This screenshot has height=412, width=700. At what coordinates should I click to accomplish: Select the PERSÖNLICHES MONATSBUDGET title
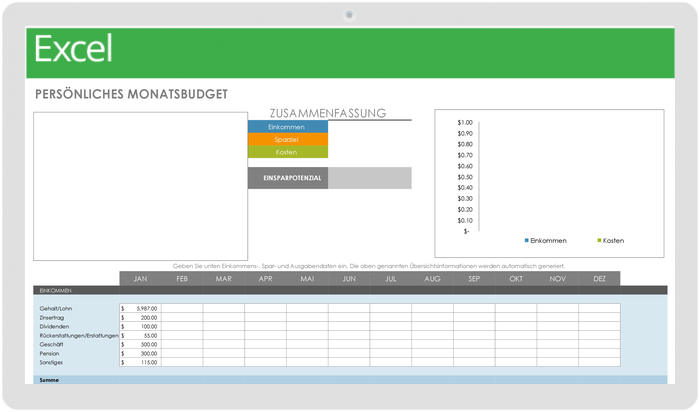(x=132, y=94)
